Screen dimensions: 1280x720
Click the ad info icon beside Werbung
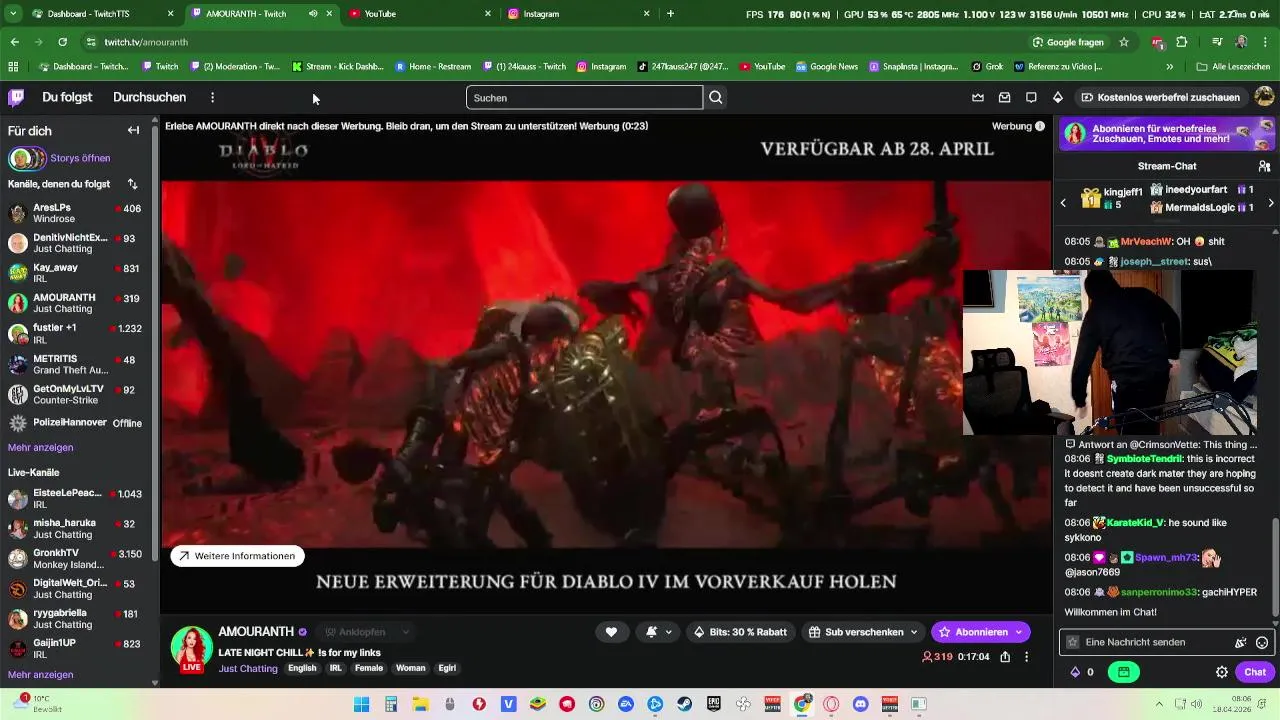[x=1040, y=126]
